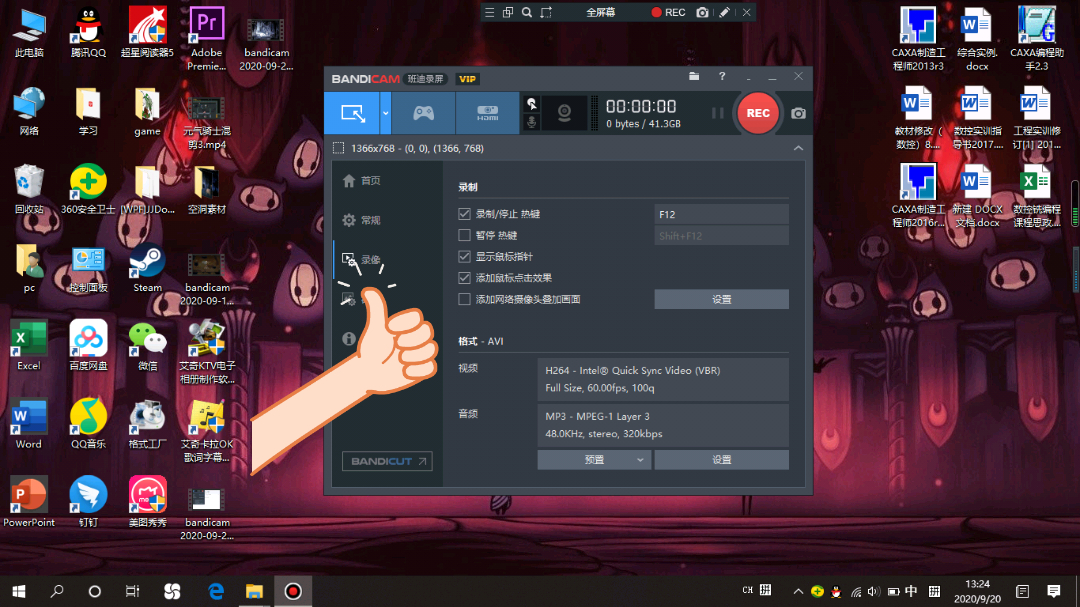The width and height of the screenshot is (1080, 607).
Task: Start recording with the red REC button
Action: tap(758, 113)
